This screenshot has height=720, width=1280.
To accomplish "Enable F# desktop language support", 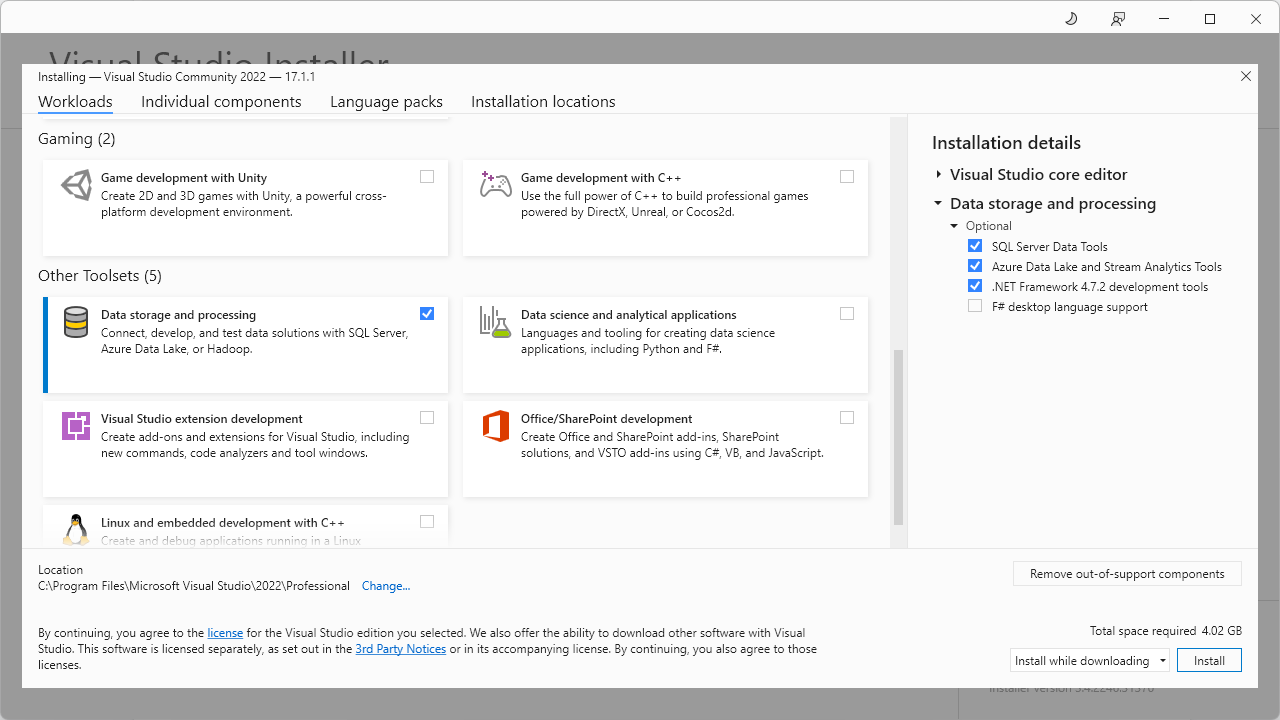I will click(x=975, y=306).
